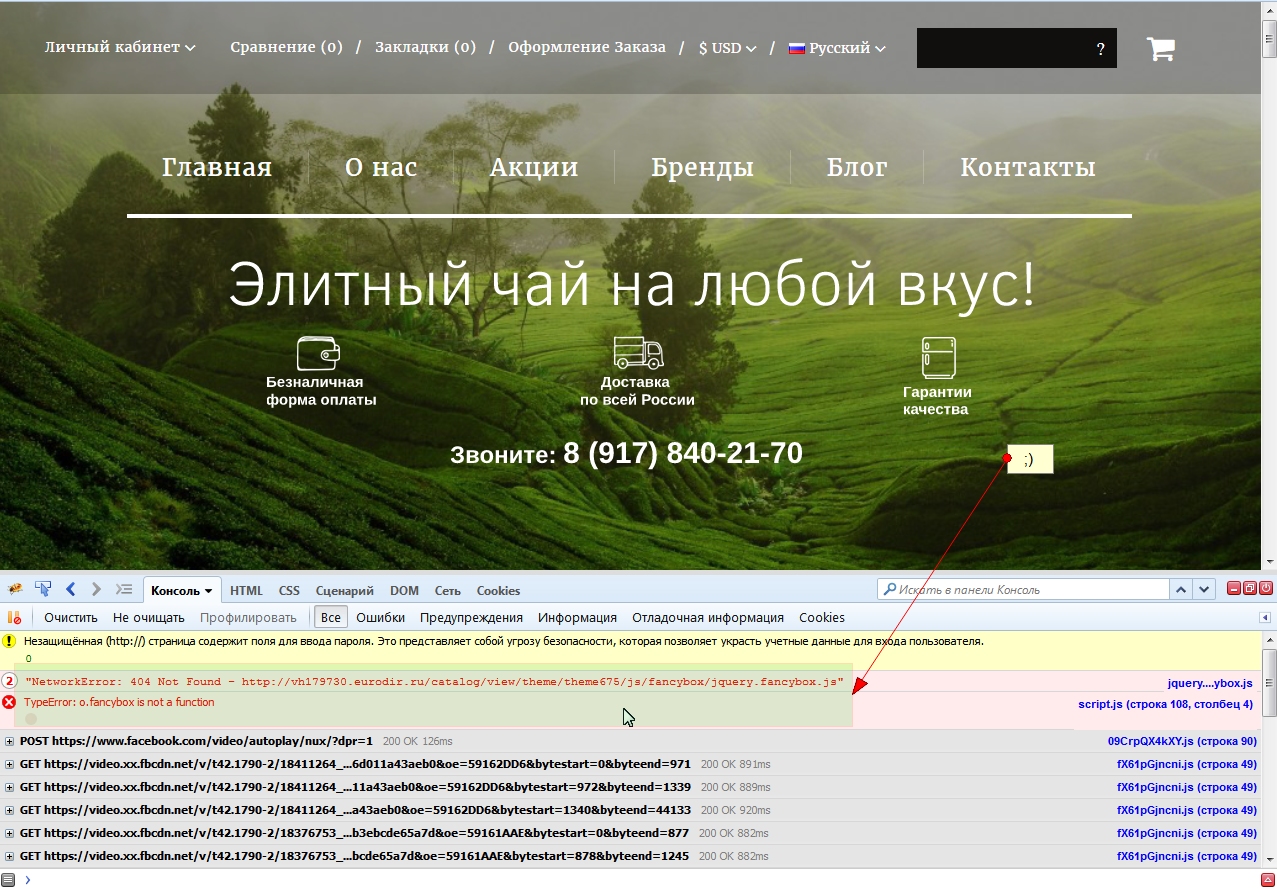
Task: Click the Russian flag icon in header
Action: [796, 47]
